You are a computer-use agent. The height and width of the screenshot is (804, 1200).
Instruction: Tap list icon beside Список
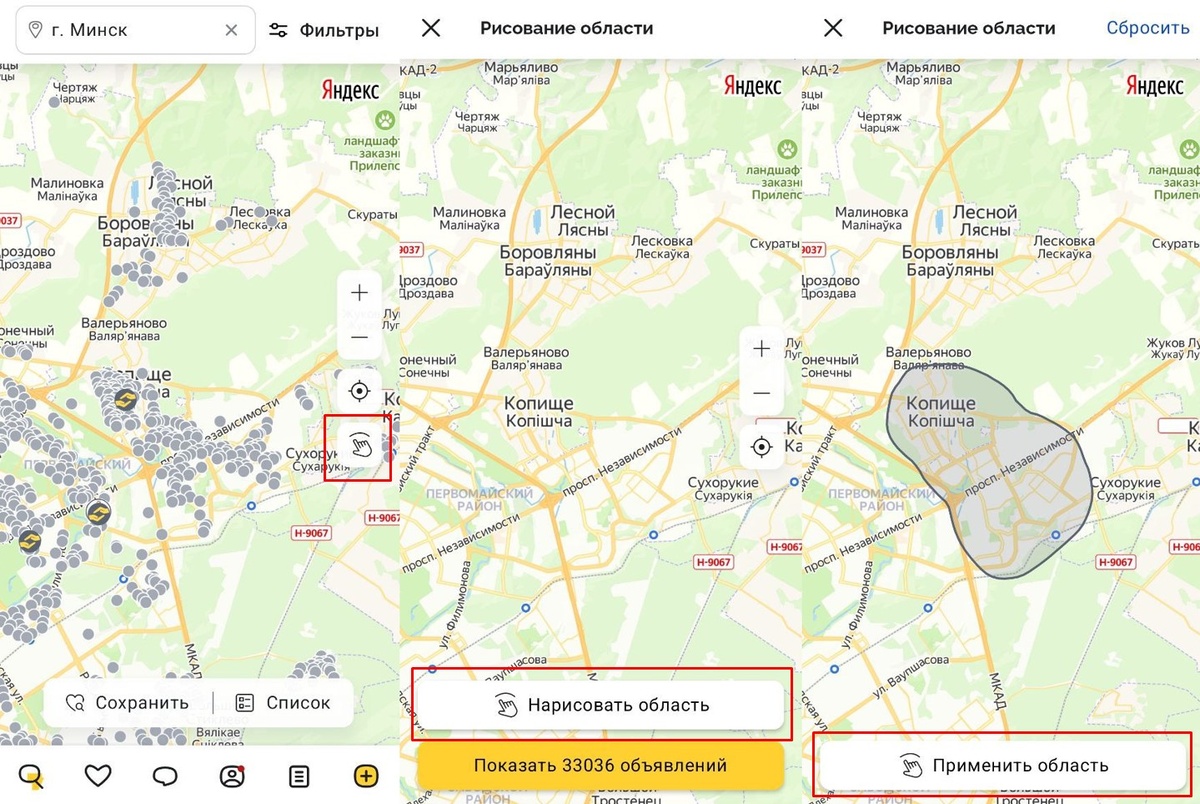[x=245, y=703]
